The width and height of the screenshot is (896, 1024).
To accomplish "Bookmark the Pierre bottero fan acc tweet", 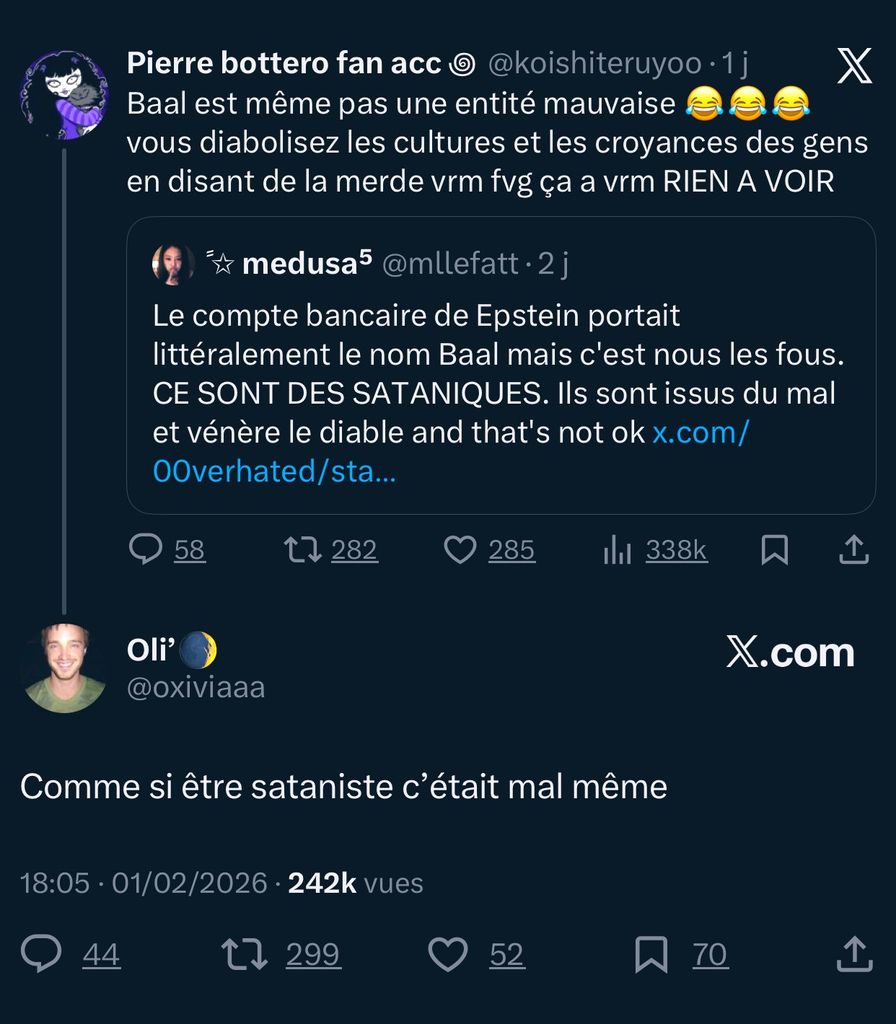I will tap(775, 549).
